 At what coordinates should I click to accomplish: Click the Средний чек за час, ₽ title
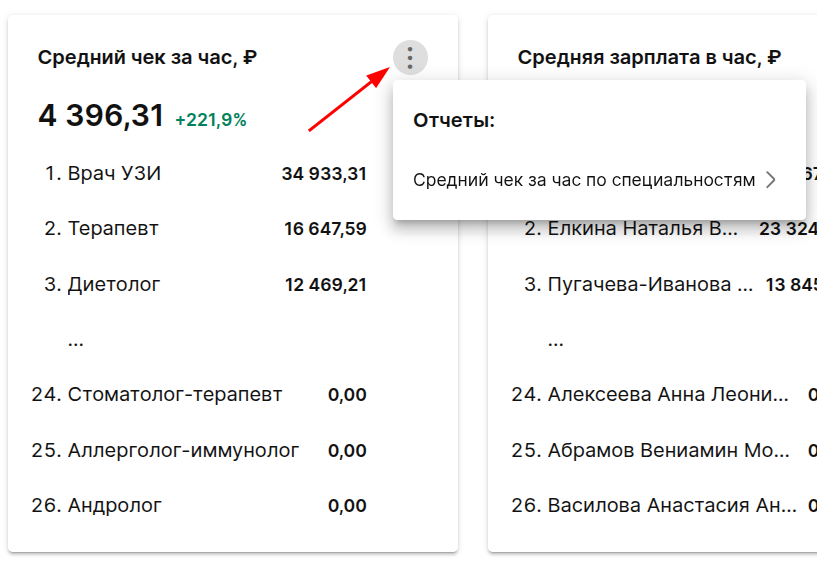pyautogui.click(x=147, y=57)
